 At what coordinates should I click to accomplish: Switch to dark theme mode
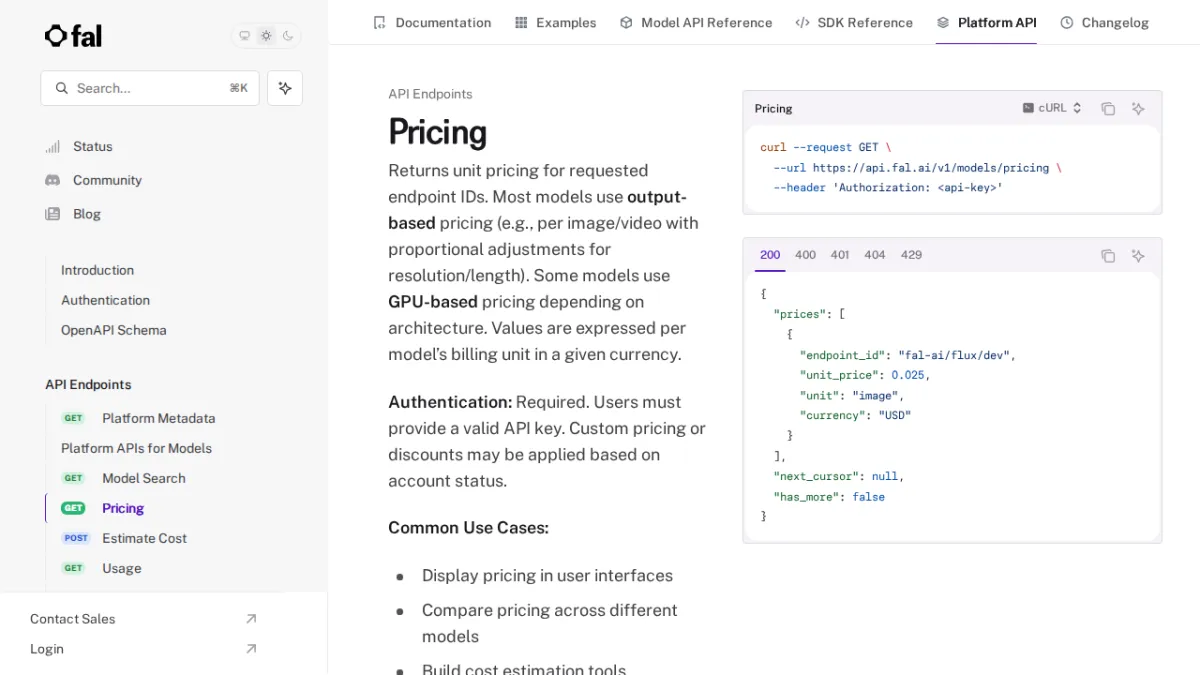(x=288, y=36)
